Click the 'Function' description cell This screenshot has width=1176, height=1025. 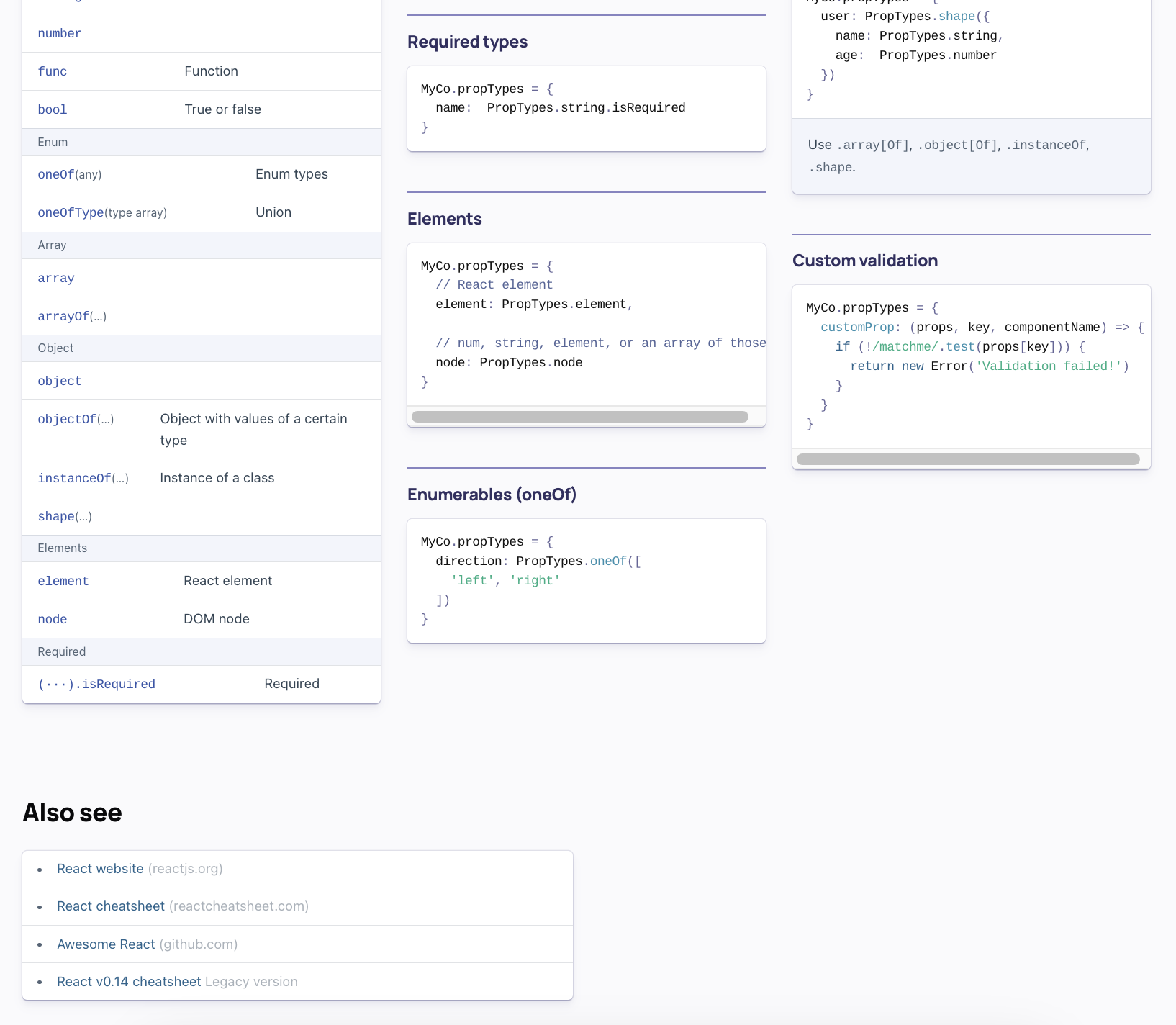(211, 71)
